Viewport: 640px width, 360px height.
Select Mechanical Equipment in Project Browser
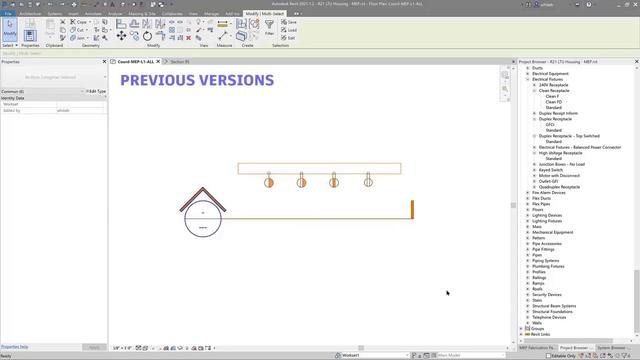[553, 232]
